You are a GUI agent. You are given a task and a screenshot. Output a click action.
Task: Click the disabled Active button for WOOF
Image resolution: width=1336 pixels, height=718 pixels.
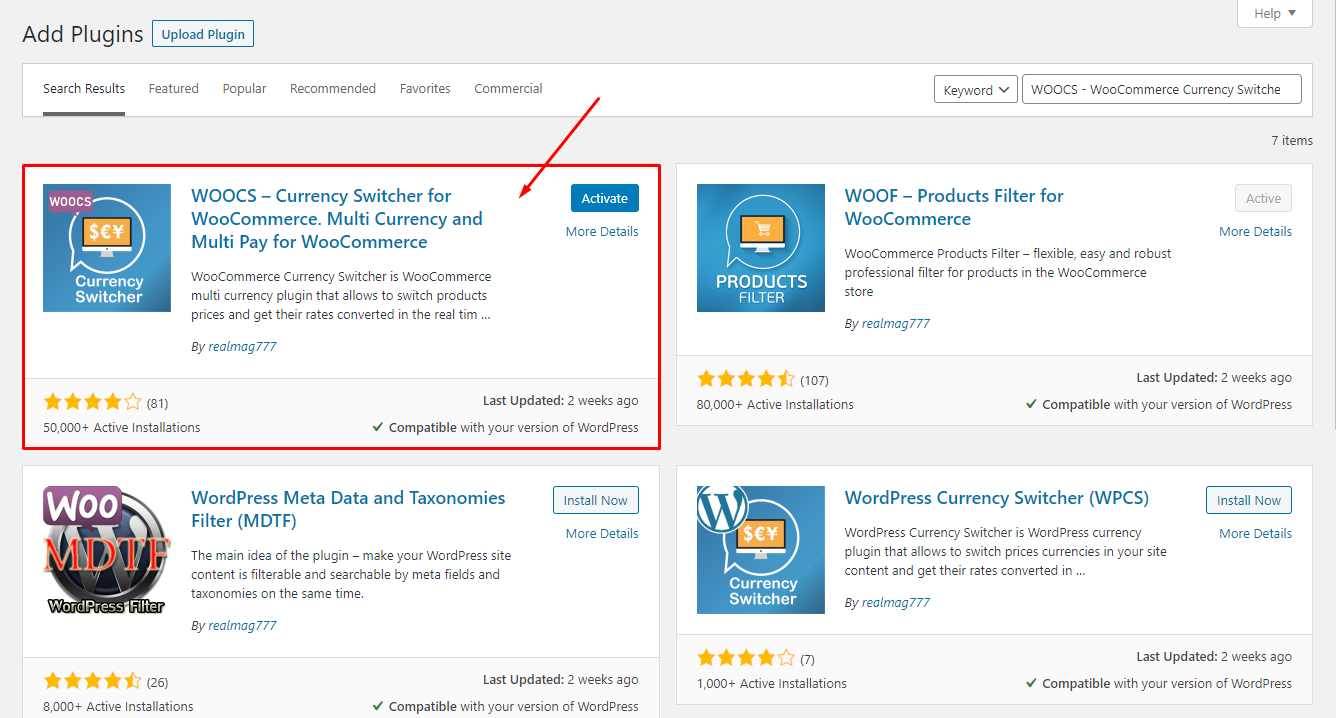[x=1263, y=198]
